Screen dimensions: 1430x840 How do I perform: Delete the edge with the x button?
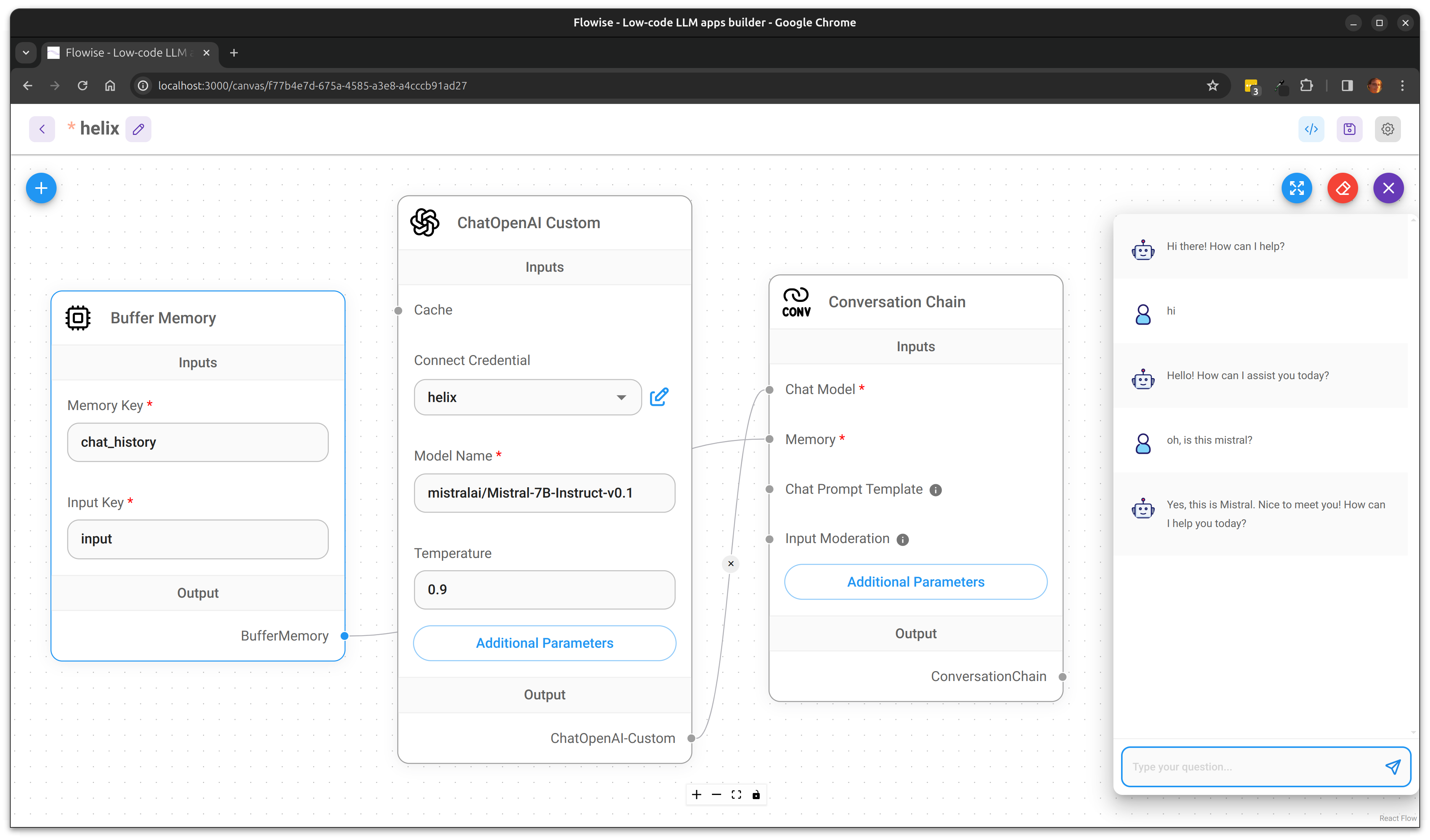click(731, 564)
